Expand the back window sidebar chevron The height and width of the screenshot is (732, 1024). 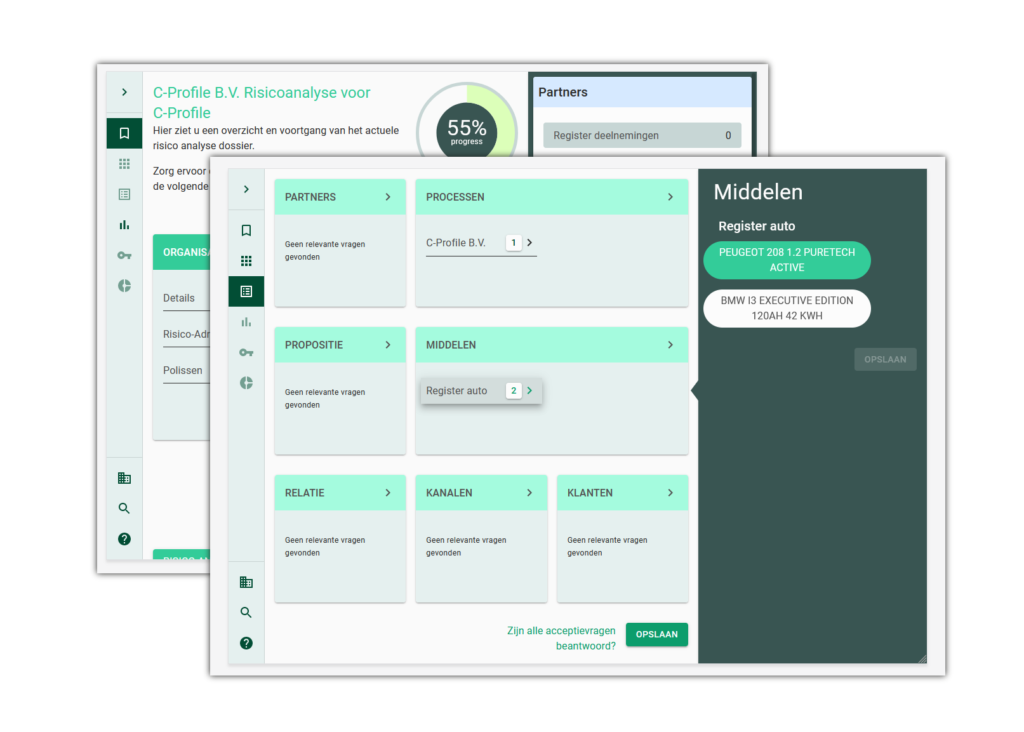coord(124,92)
